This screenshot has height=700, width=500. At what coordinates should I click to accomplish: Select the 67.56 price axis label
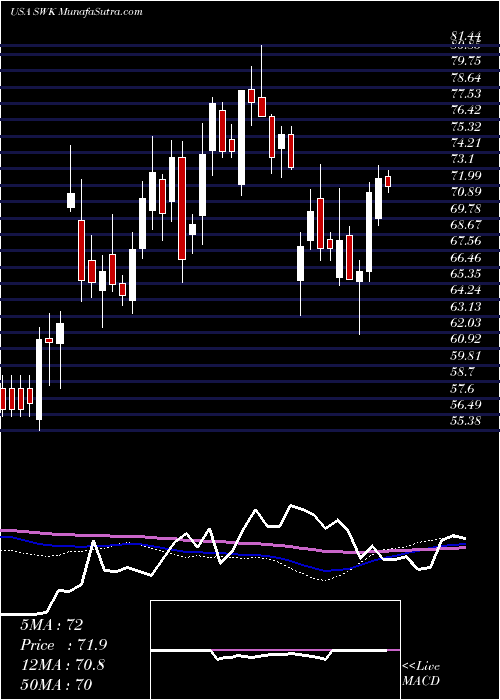pyautogui.click(x=465, y=241)
